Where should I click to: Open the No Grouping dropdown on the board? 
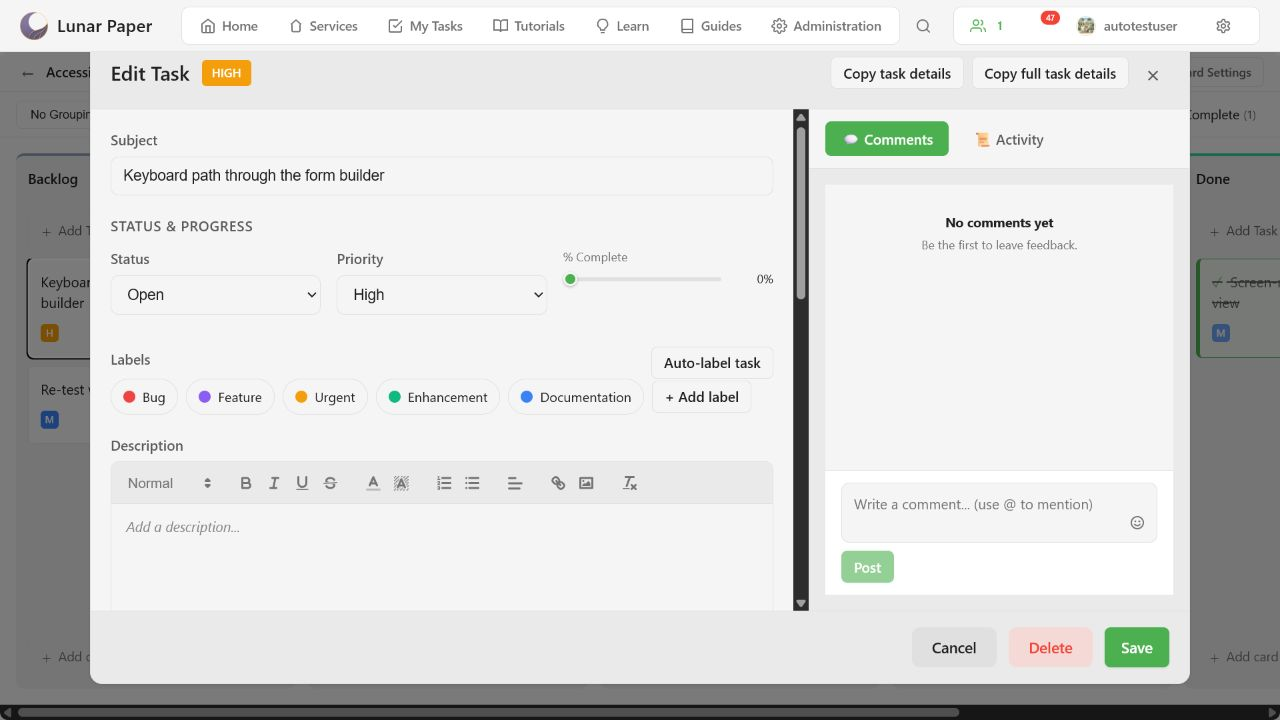(55, 114)
